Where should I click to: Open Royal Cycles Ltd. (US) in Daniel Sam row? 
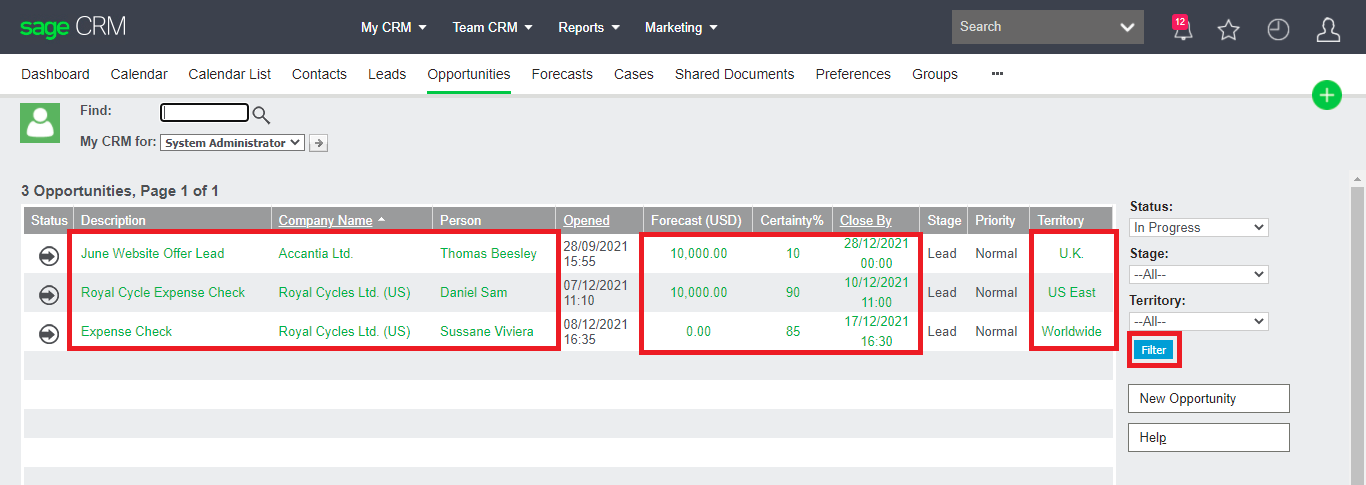(x=344, y=292)
